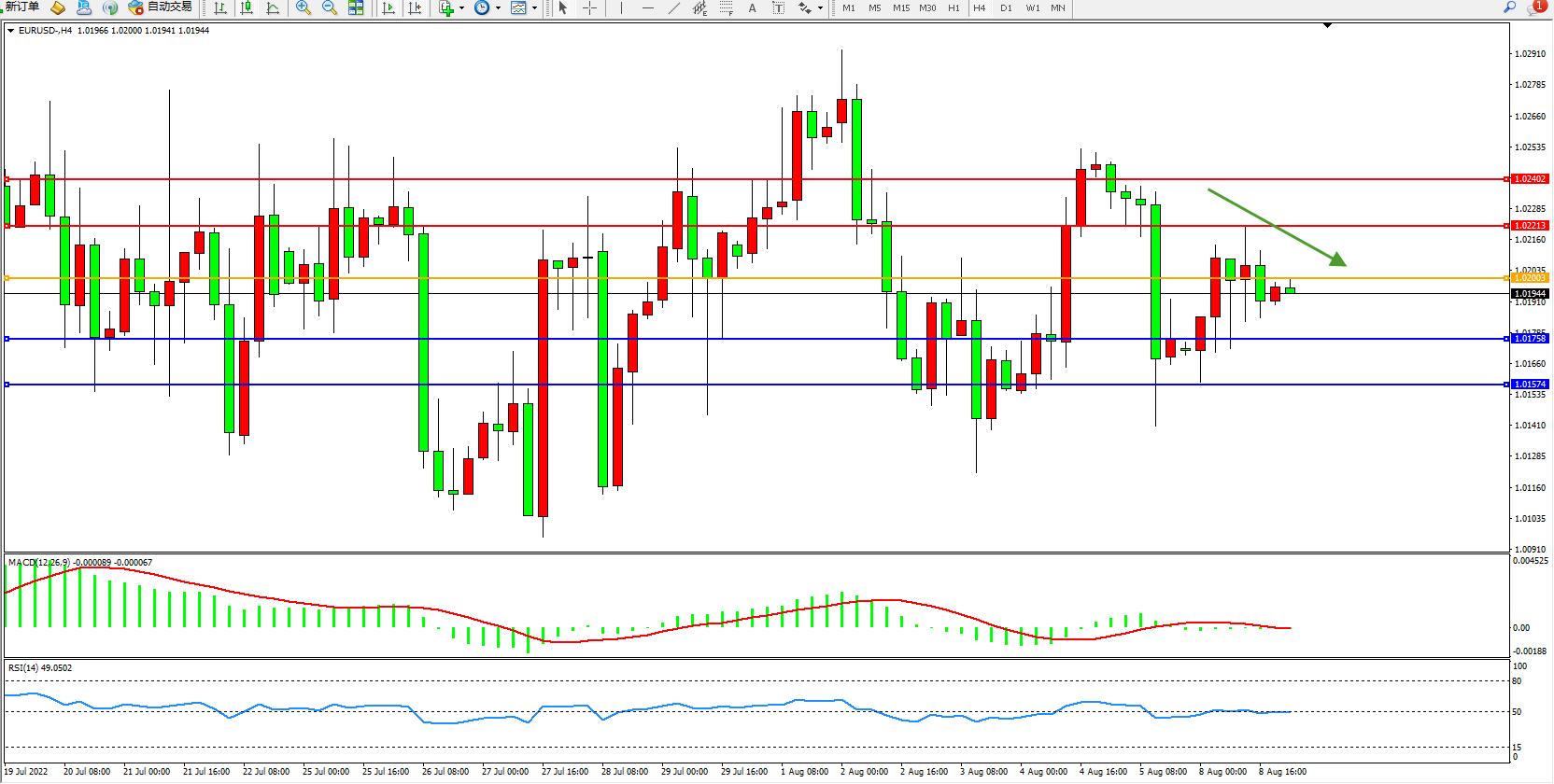Open search with the magnifier icon
The image size is (1554, 784).
point(1509,7)
